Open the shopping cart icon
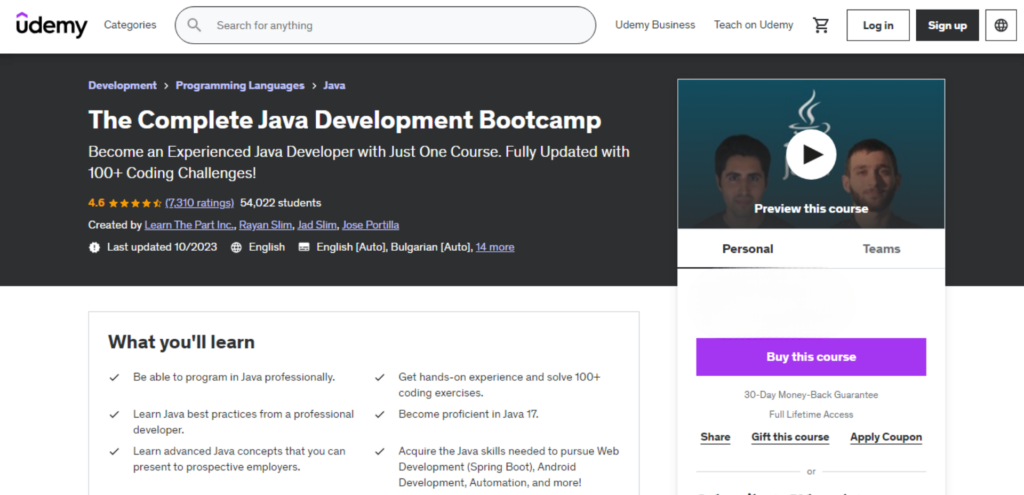 tap(820, 25)
